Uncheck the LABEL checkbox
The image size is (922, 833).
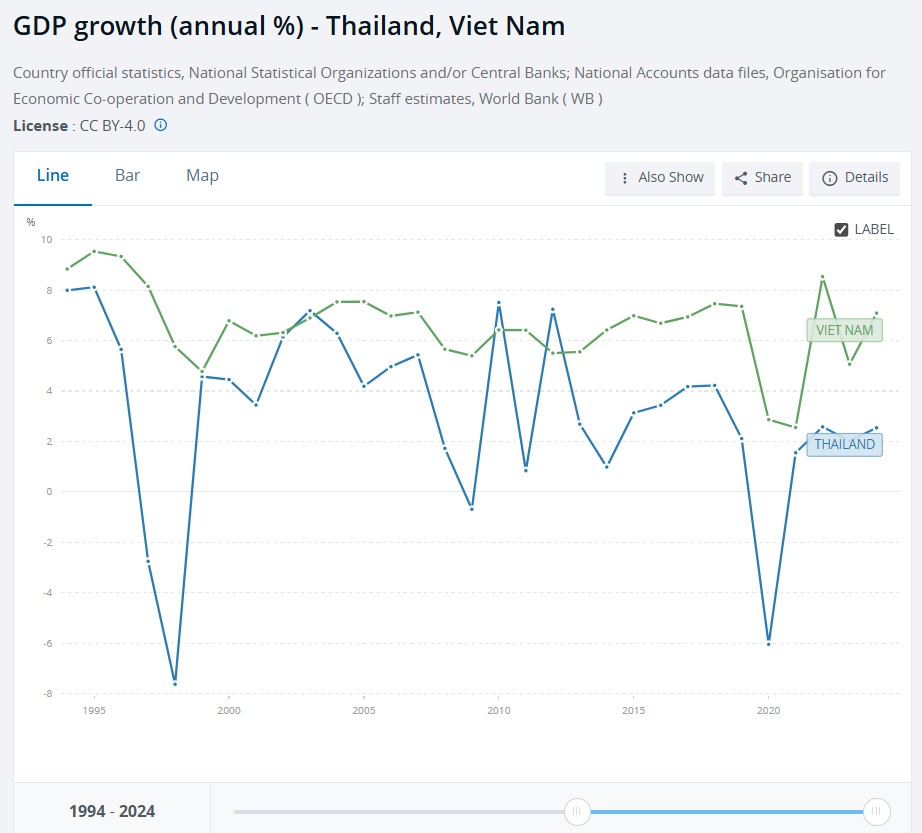point(841,229)
